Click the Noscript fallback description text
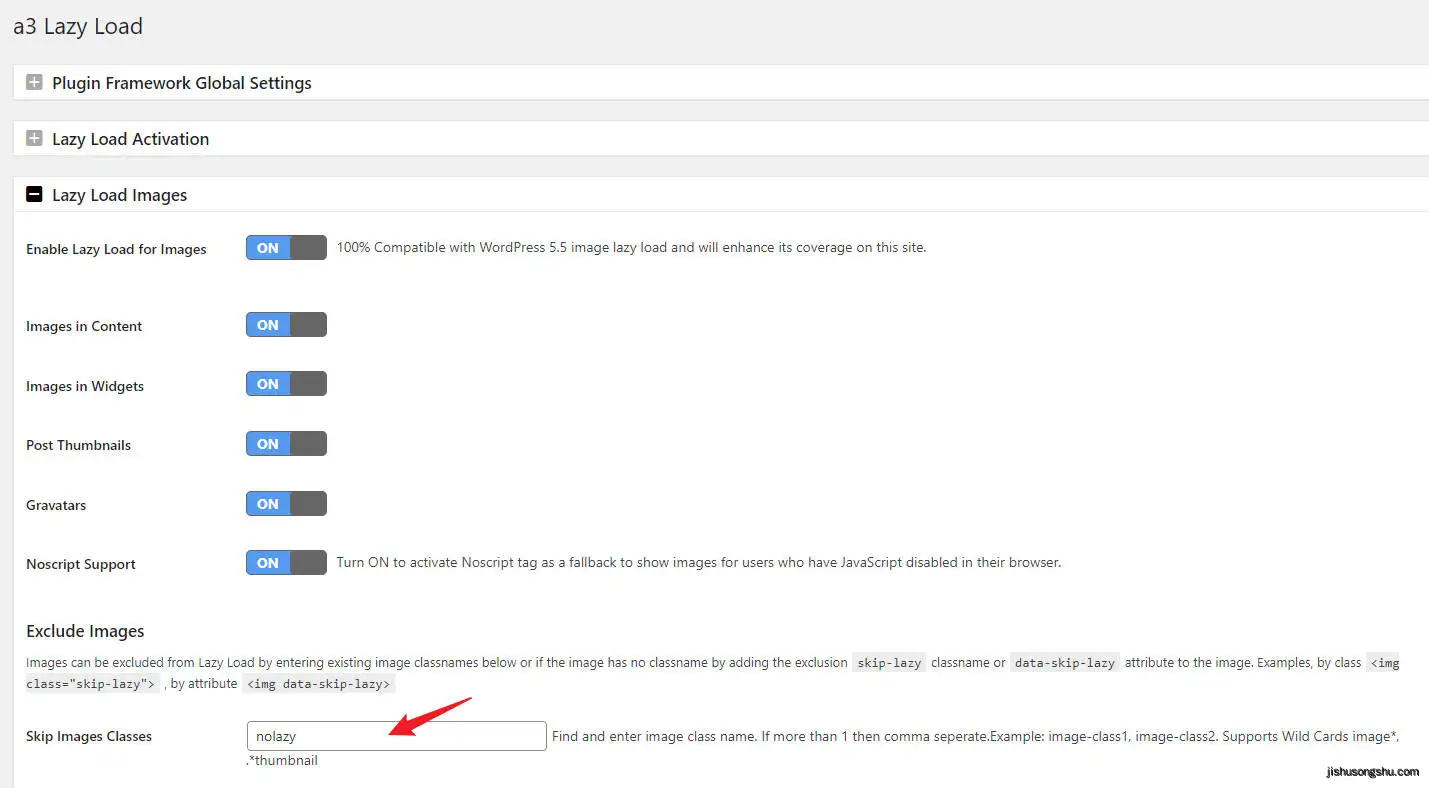This screenshot has height=788, width=1429. pos(698,562)
